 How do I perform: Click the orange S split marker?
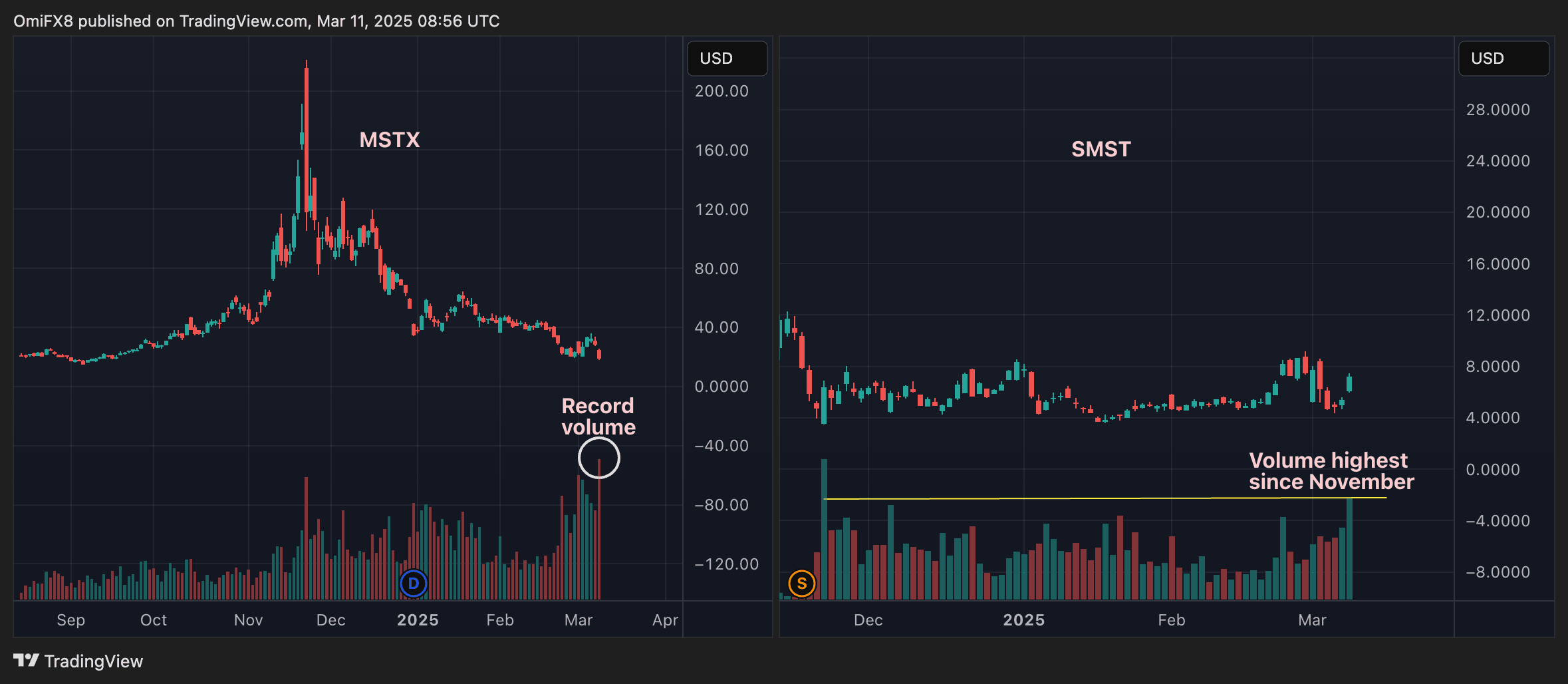tap(802, 584)
